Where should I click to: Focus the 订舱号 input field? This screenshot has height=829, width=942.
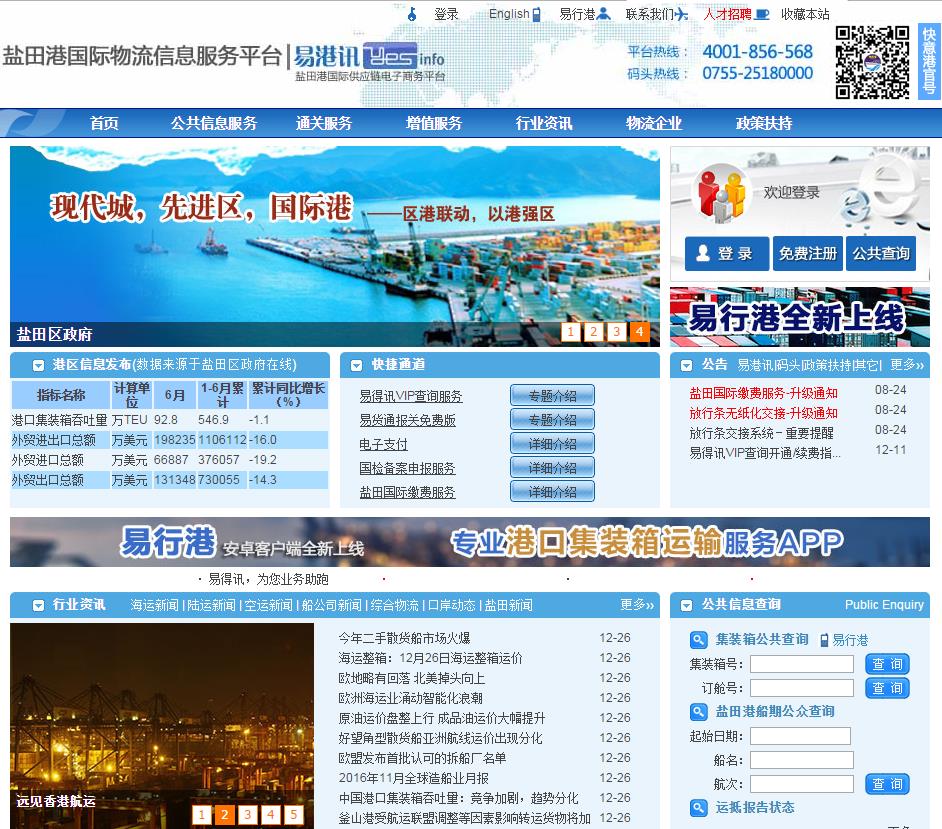coord(801,688)
